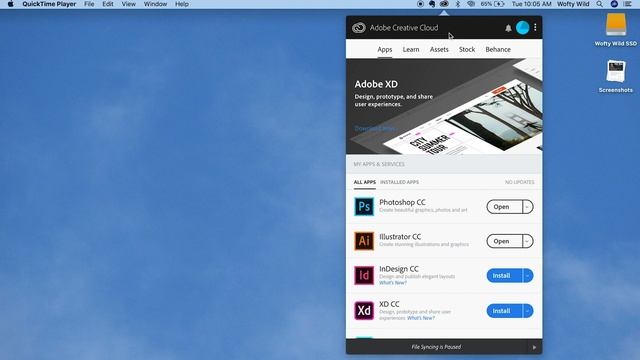Click the Illustrator CC app icon
Screen dimensions: 640x360
(x=364, y=241)
